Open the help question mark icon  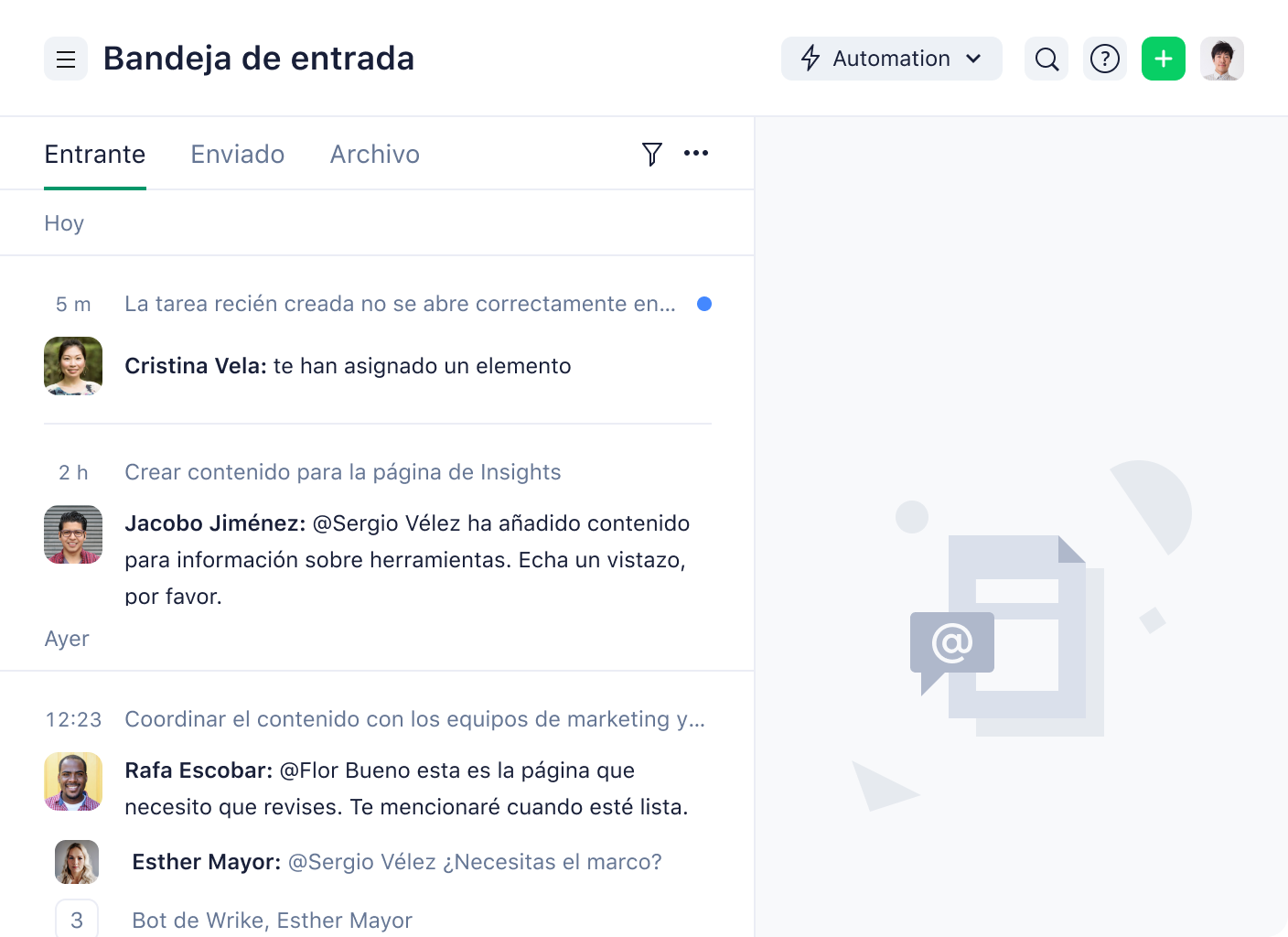point(1105,59)
